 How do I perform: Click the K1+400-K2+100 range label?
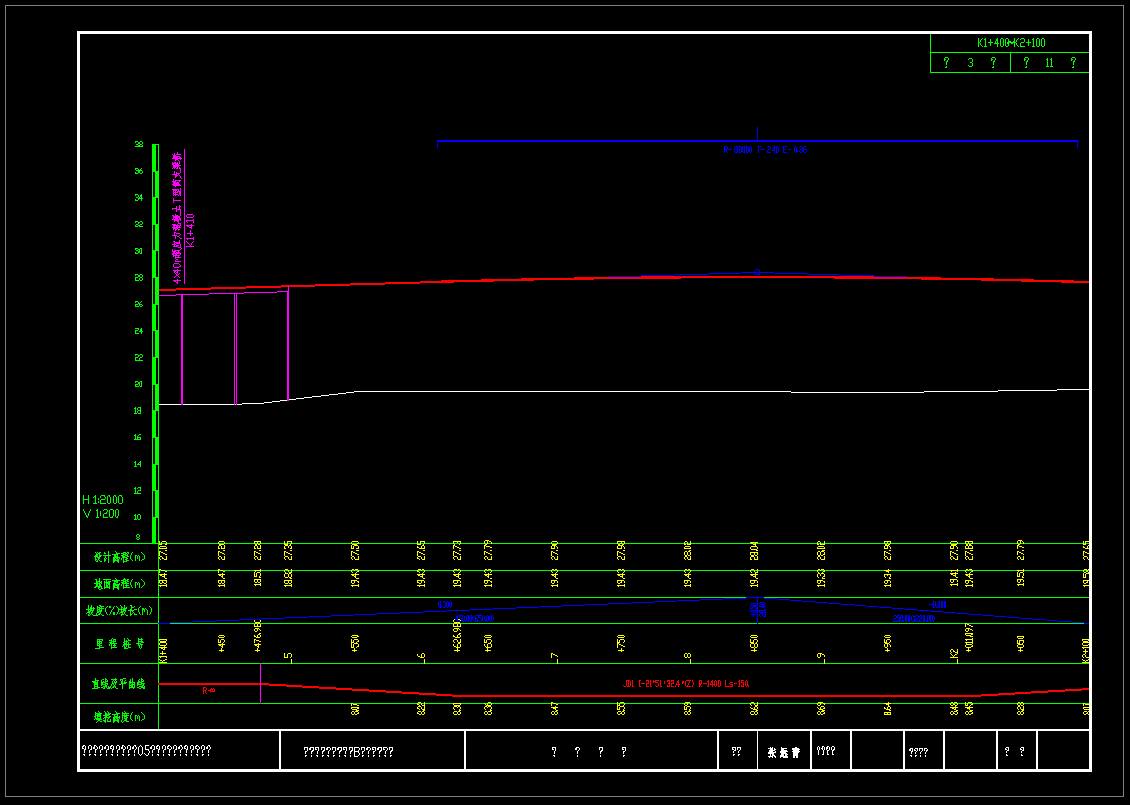1010,43
